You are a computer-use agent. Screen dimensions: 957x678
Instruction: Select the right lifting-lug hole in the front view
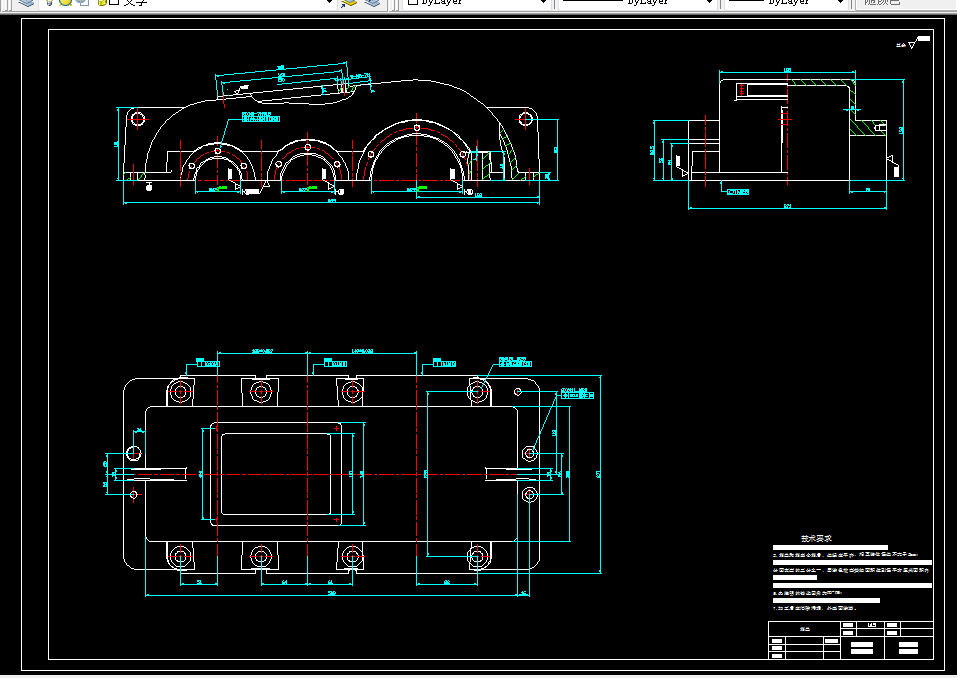point(525,118)
